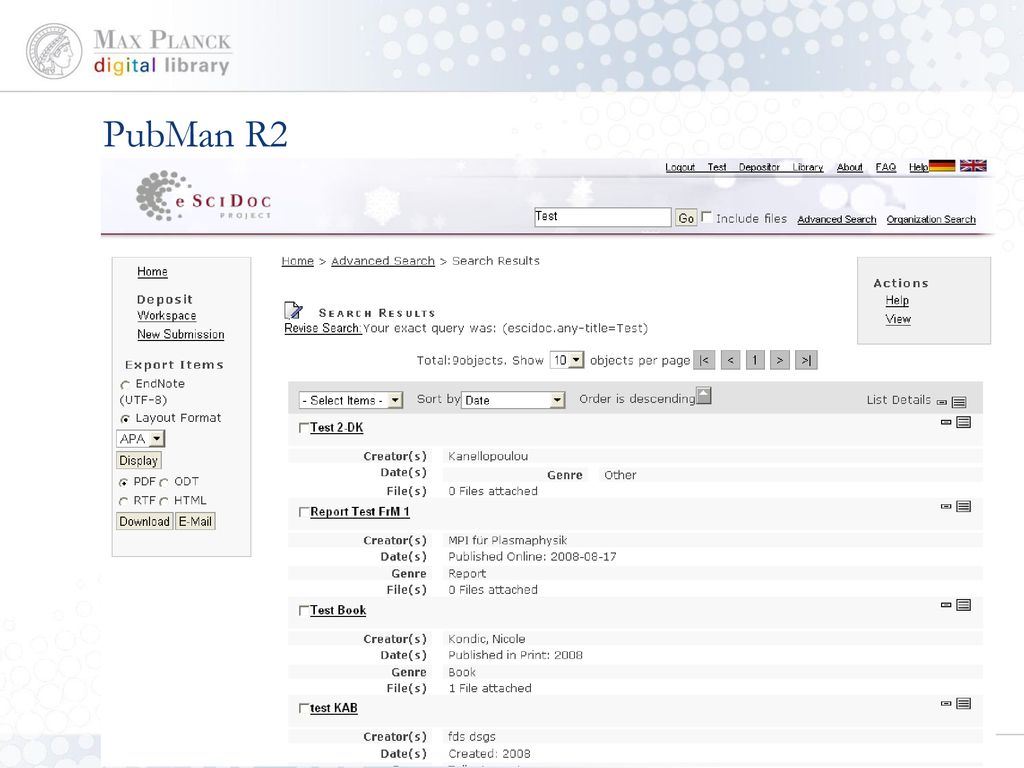Show short view for Test Book item
The height and width of the screenshot is (768, 1024).
[x=946, y=605]
